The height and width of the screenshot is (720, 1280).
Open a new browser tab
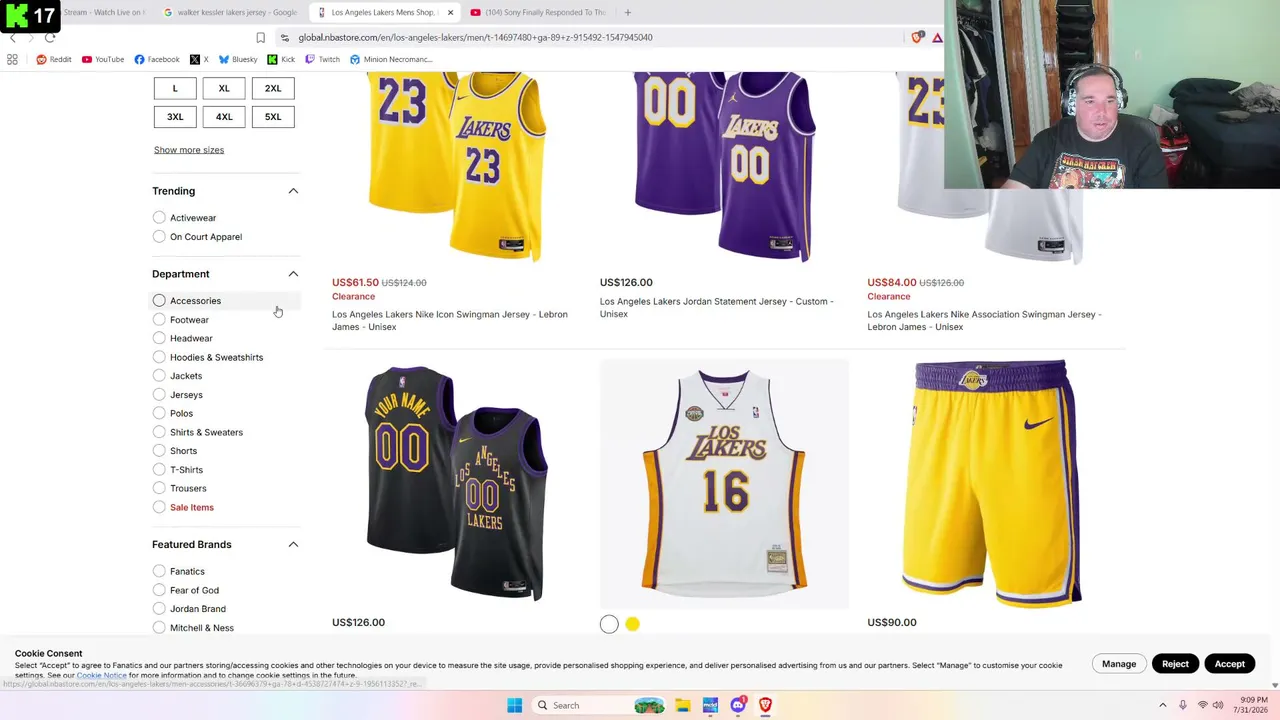[x=627, y=12]
